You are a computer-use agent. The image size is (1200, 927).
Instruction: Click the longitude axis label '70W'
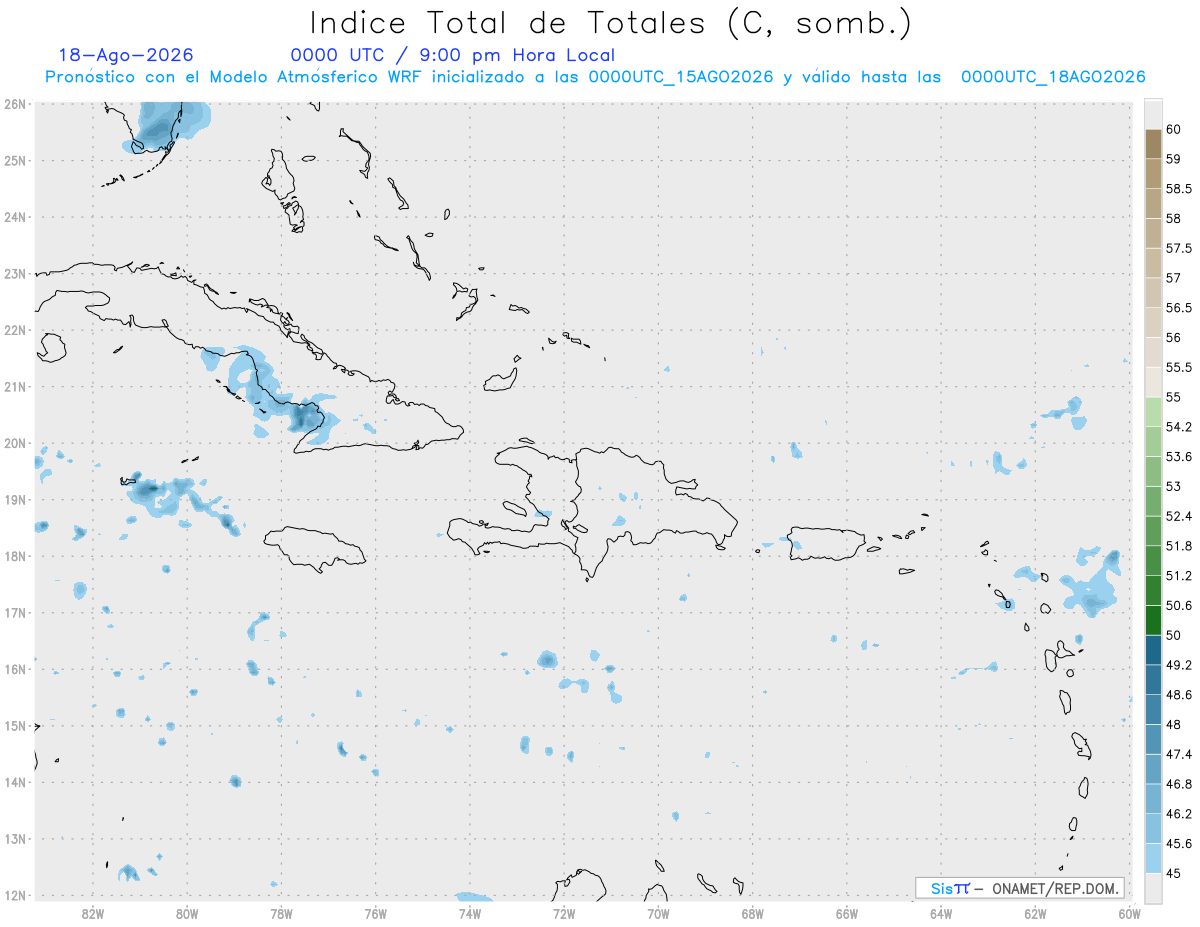658,913
